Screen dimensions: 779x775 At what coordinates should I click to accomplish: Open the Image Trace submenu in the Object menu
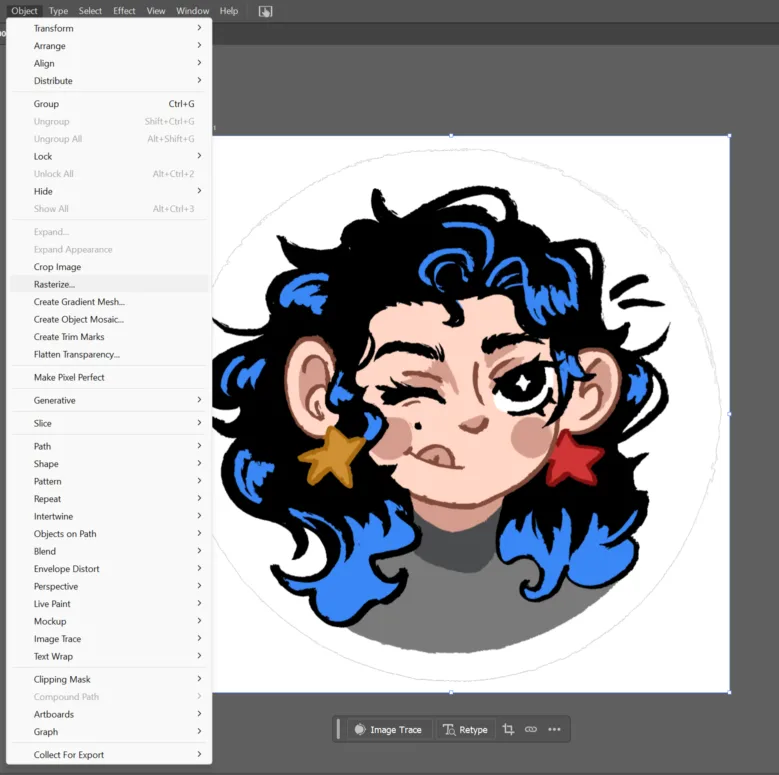(x=109, y=639)
